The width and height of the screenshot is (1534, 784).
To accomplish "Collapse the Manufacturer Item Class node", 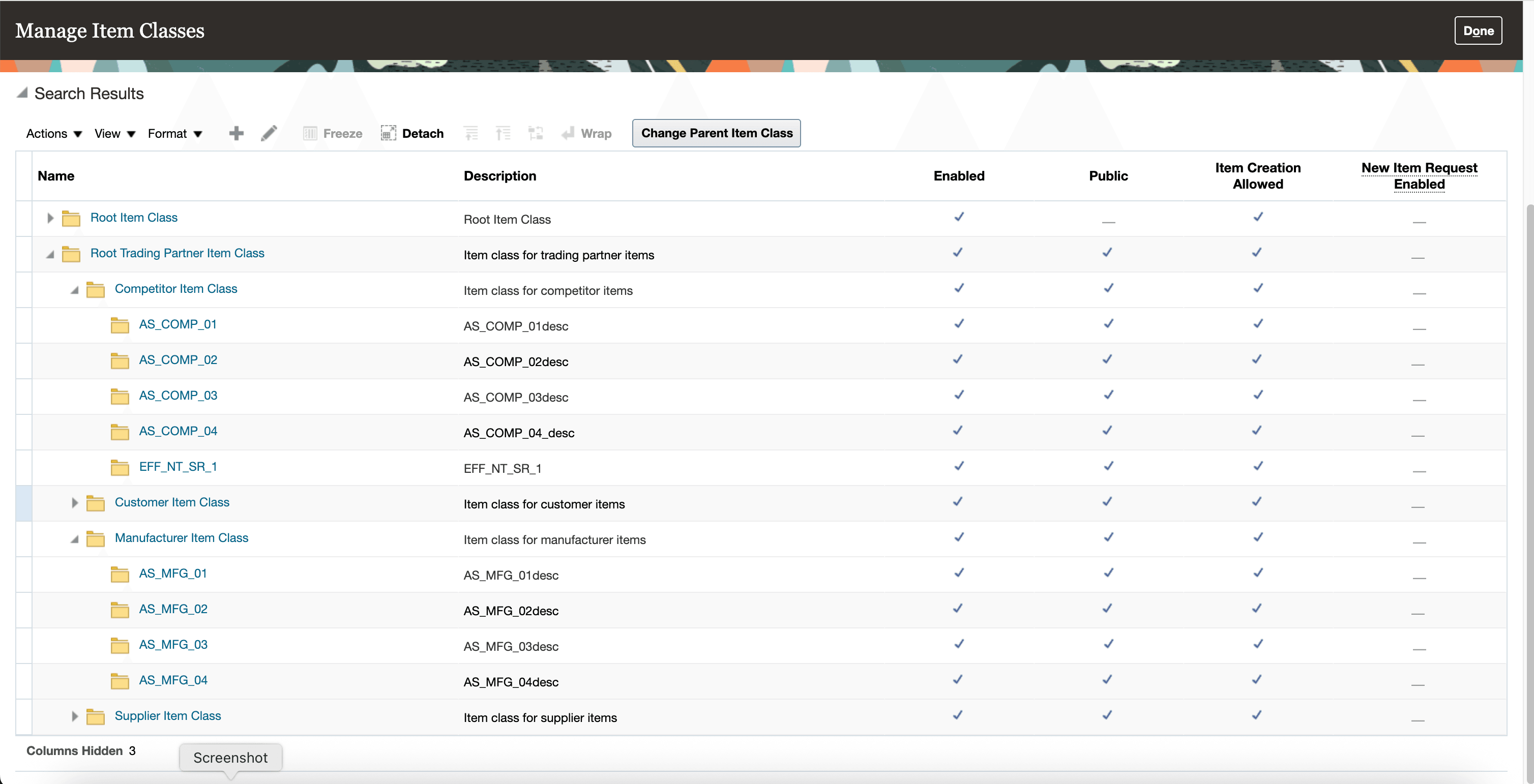I will (74, 539).
